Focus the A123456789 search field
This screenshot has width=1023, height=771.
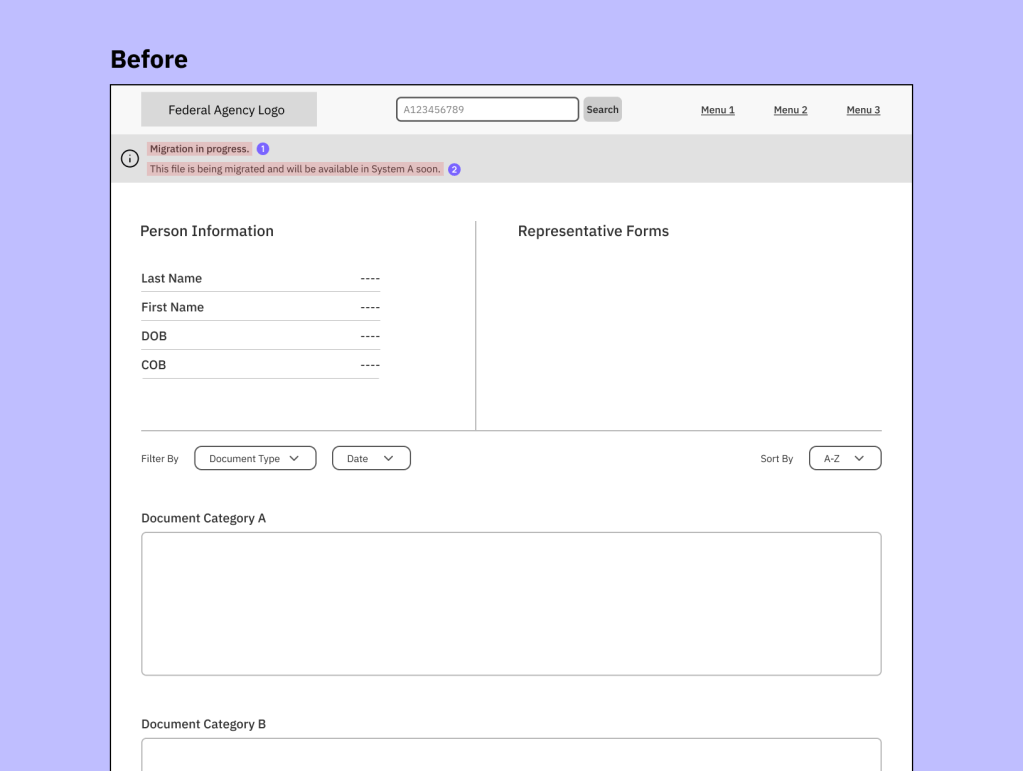[x=487, y=110]
